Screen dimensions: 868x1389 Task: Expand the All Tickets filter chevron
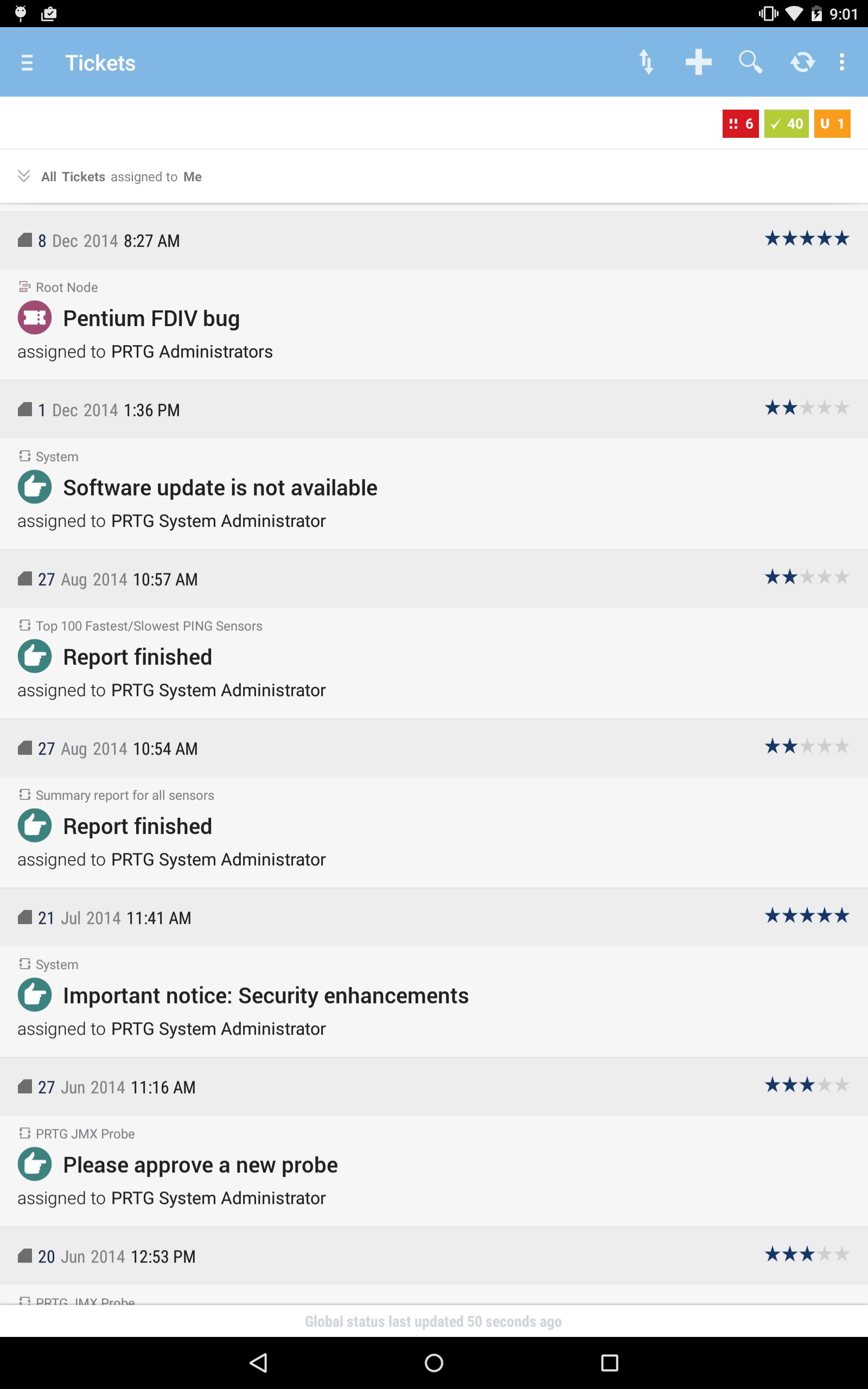point(23,176)
